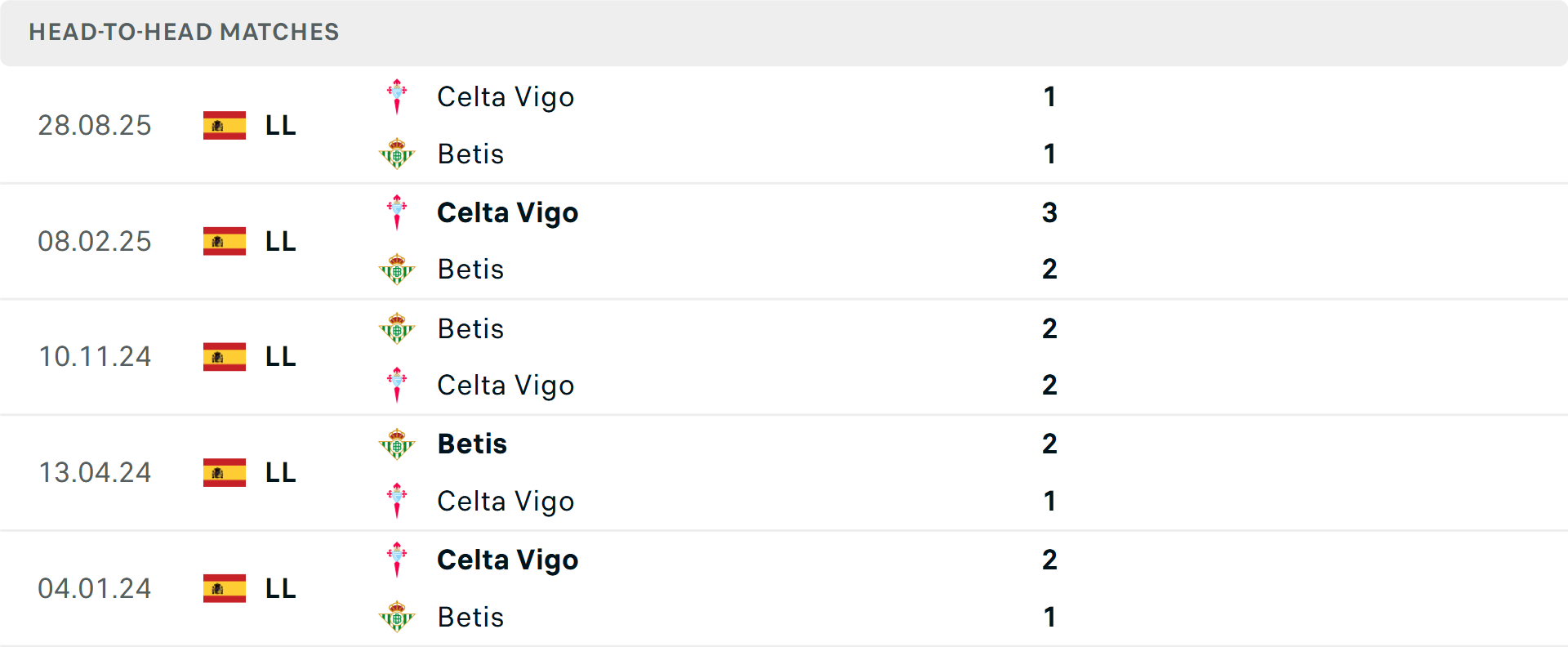Select the Celta Vigo crest from the 08.02.25 match
This screenshot has height=647, width=1568.
click(x=397, y=211)
